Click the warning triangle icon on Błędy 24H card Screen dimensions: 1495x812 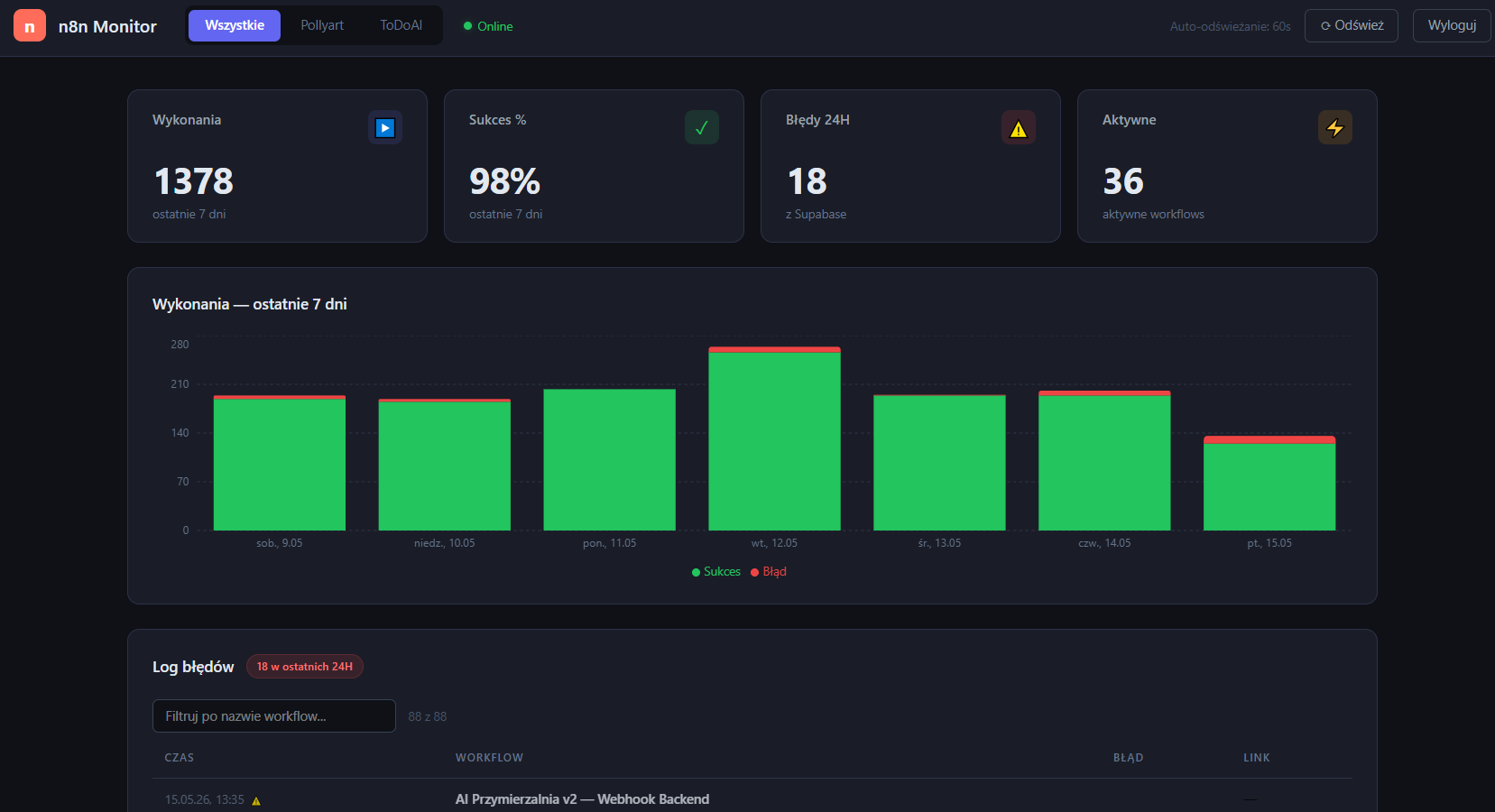point(1019,128)
